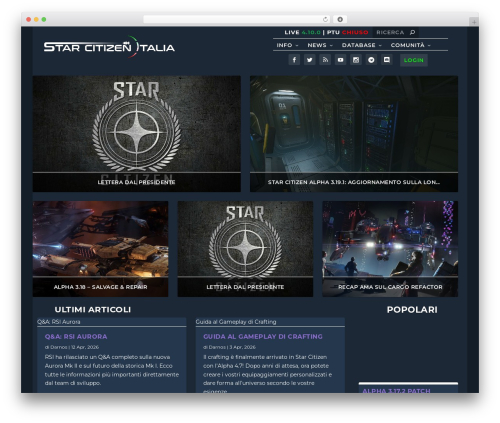Click the green LOGIN button
The image size is (500, 423).
click(414, 60)
